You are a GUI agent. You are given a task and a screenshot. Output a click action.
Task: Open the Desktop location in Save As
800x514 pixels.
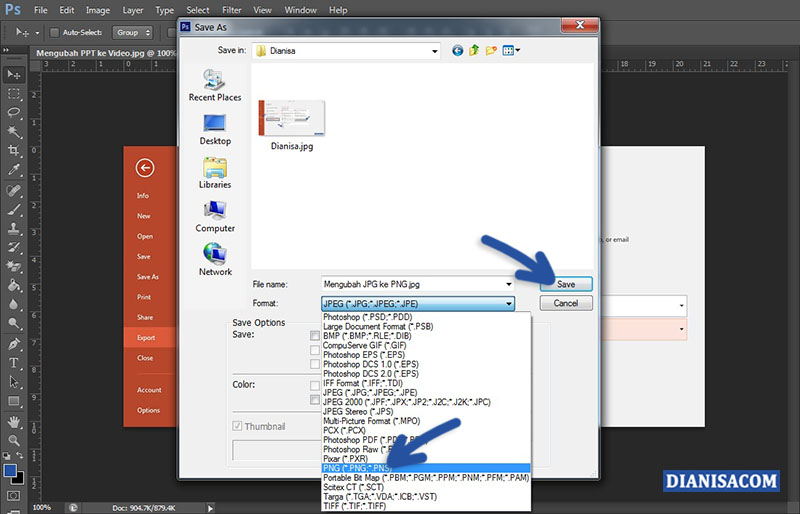tap(215, 130)
